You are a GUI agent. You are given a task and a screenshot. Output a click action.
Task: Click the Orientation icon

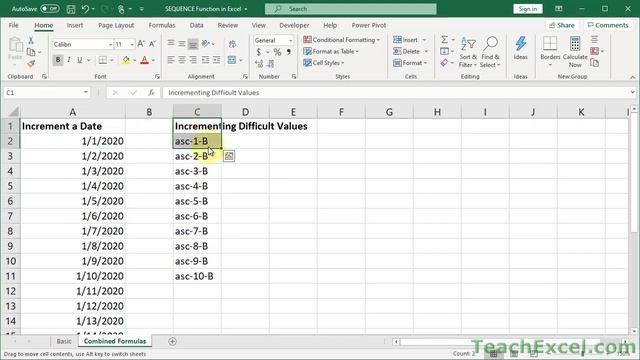206,43
